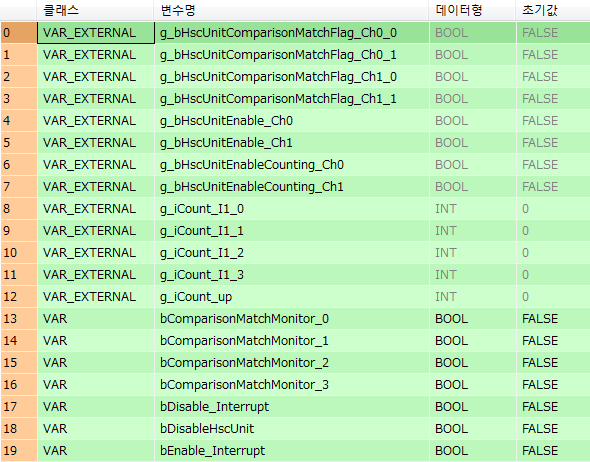
Task: Open class cell VAR in row 17
Action: (x=96, y=406)
